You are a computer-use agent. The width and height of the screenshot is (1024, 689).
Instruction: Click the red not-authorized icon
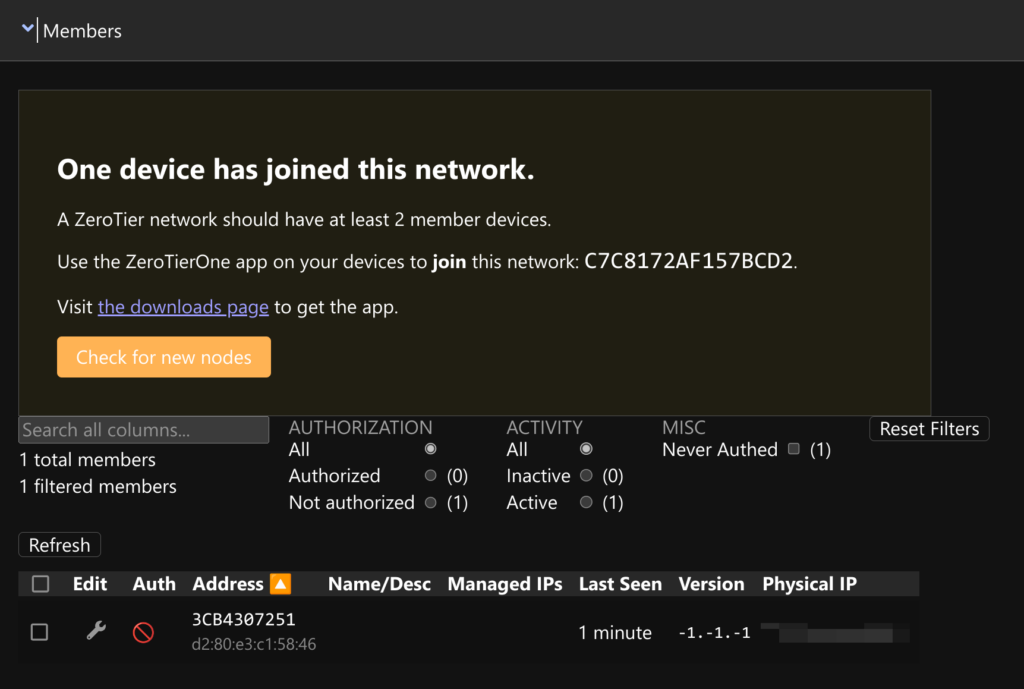coord(143,632)
